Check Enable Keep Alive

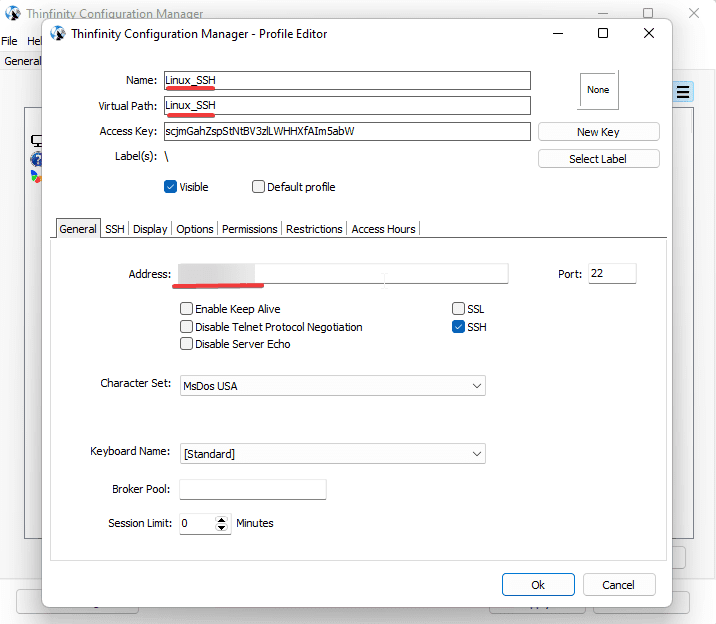click(x=186, y=309)
